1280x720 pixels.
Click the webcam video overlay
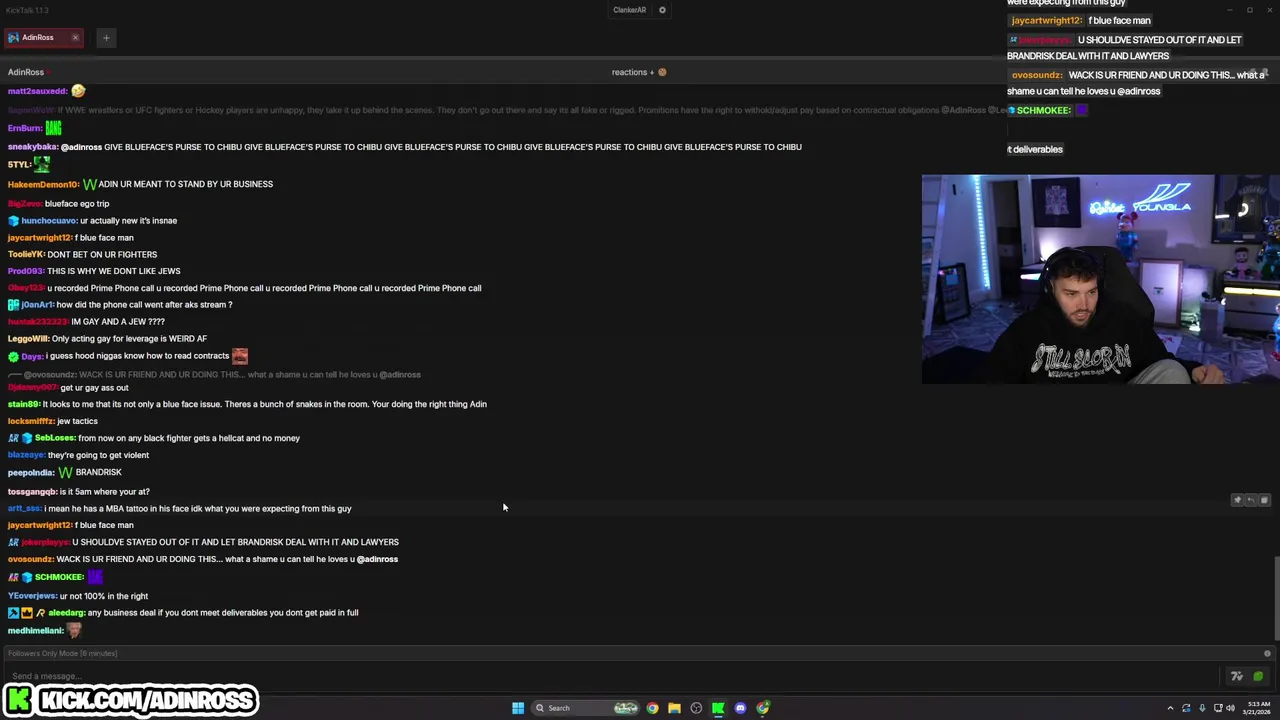tap(1100, 279)
